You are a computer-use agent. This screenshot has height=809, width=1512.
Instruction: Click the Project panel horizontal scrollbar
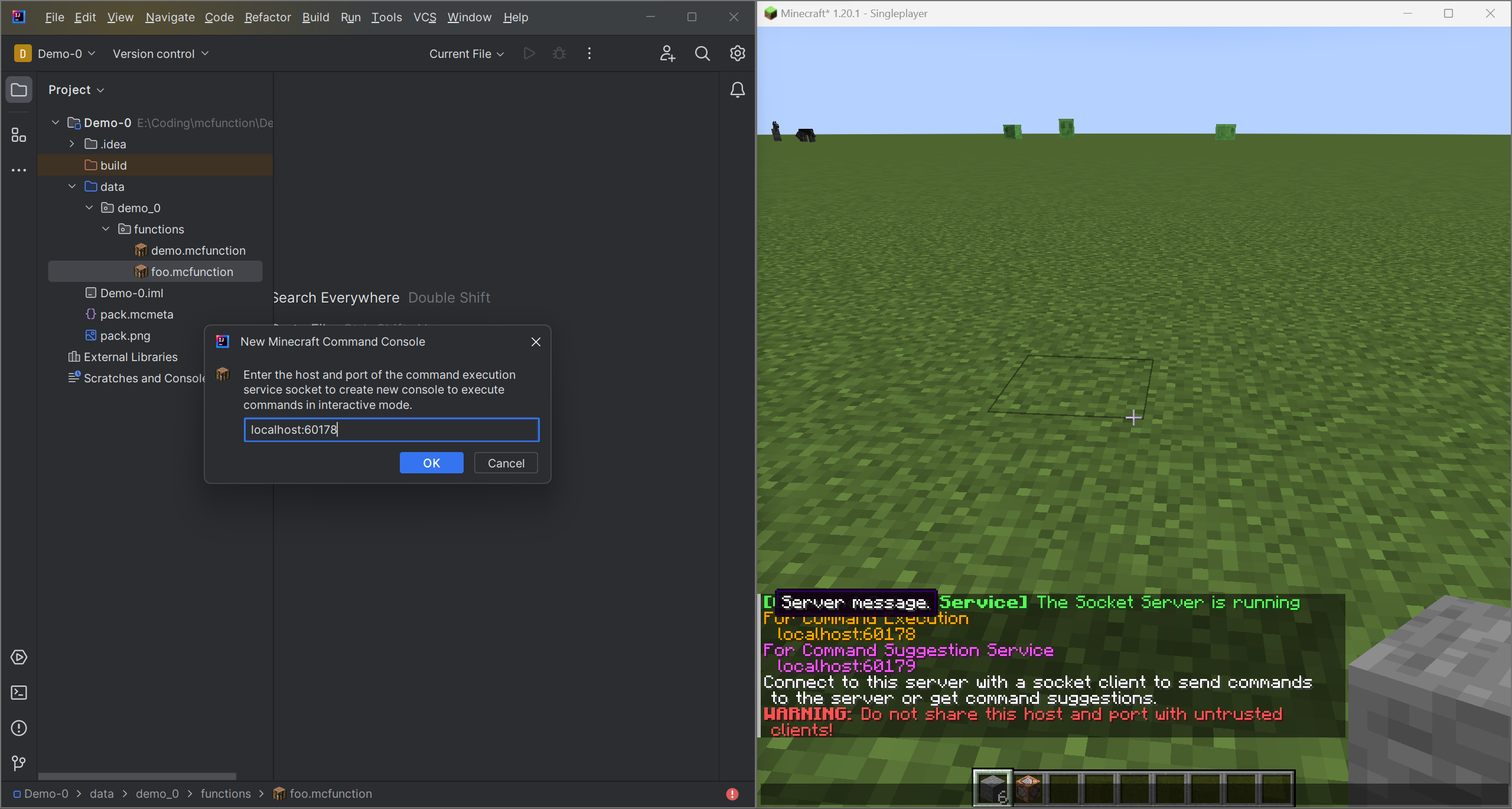[x=137, y=776]
